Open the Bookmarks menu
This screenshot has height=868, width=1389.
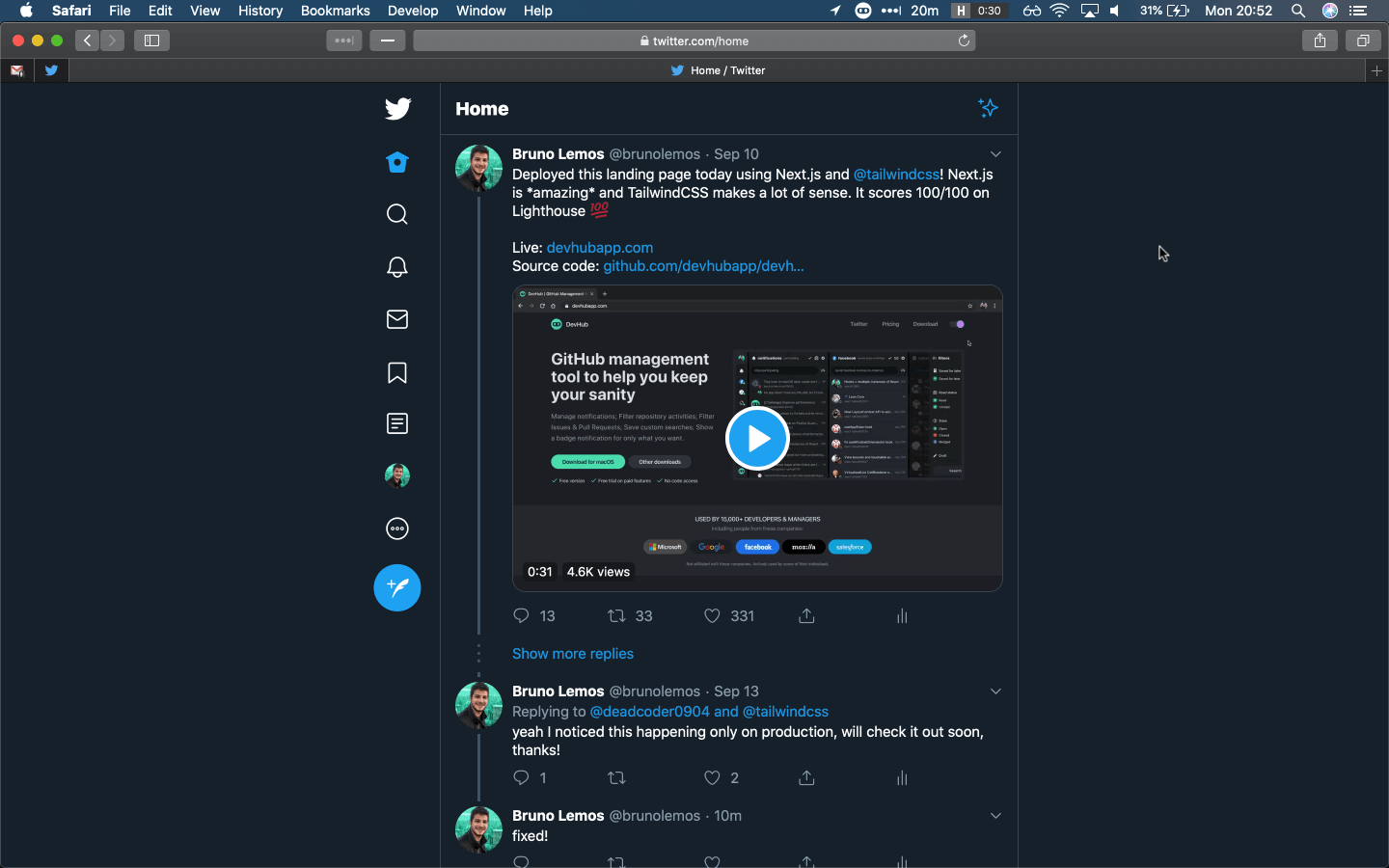pyautogui.click(x=335, y=11)
